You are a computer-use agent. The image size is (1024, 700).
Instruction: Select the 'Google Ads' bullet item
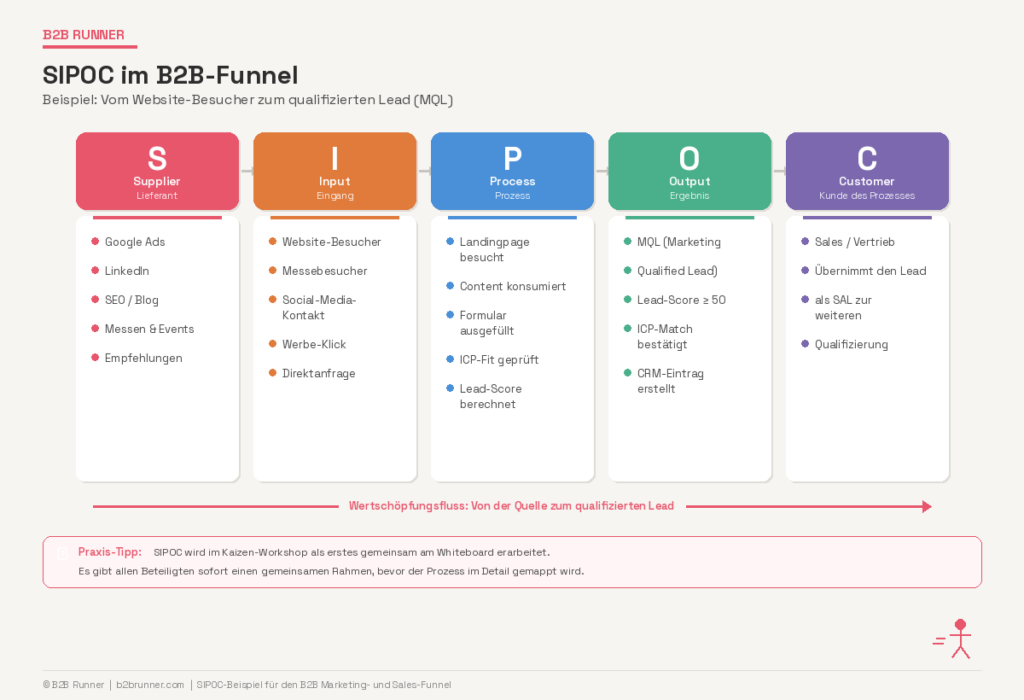click(x=135, y=242)
